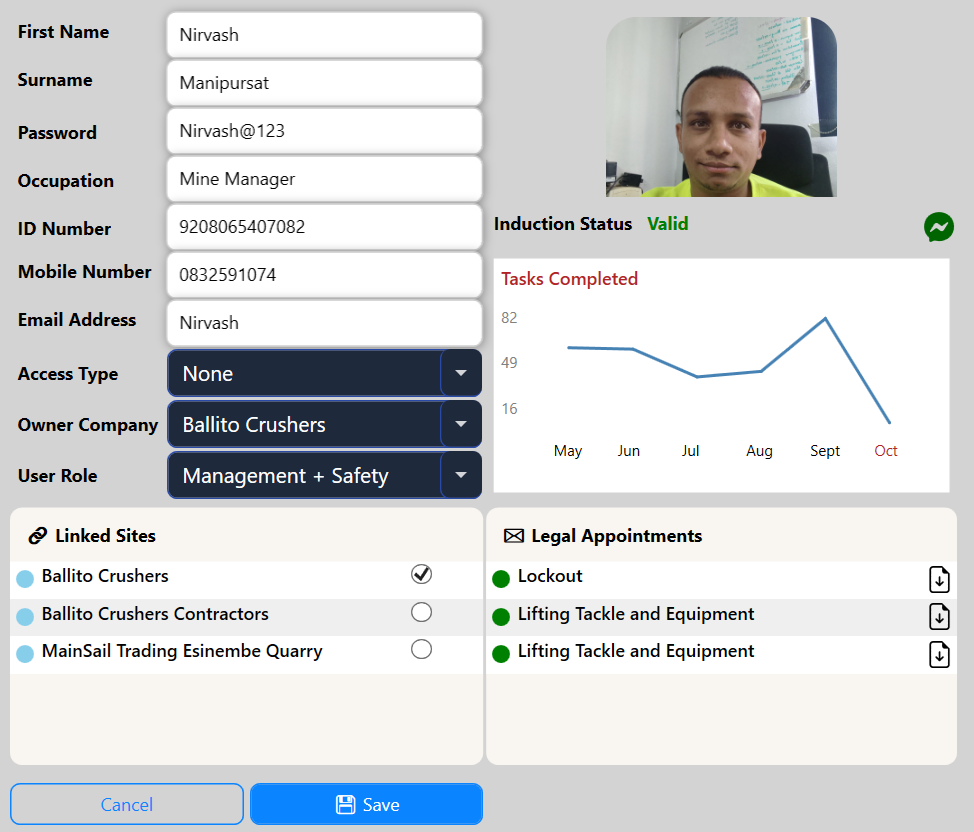Tick the Ballito Crushers Contractors site
This screenshot has height=832, width=974.
[x=421, y=612]
